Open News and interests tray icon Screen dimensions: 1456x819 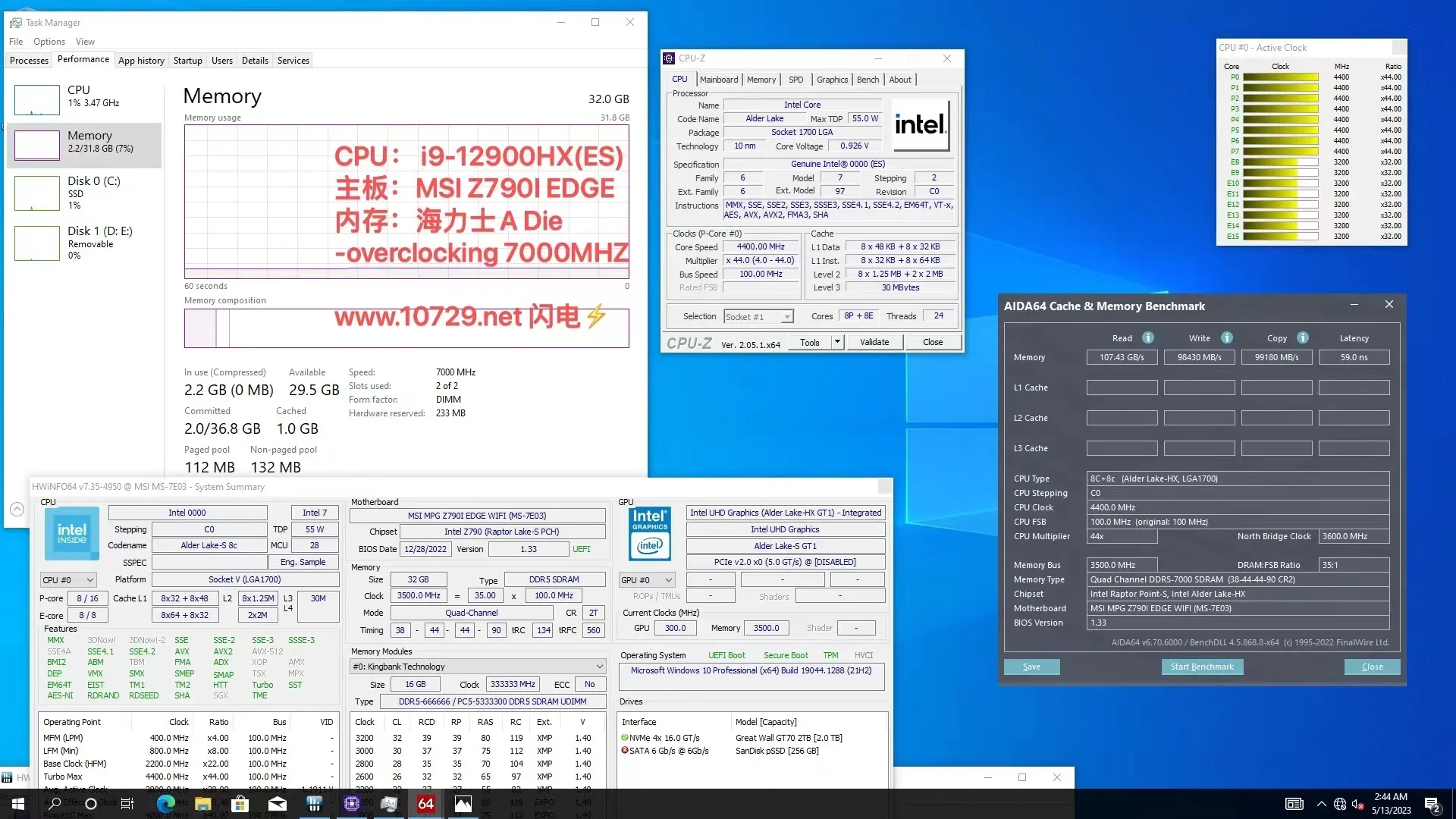pos(1294,804)
